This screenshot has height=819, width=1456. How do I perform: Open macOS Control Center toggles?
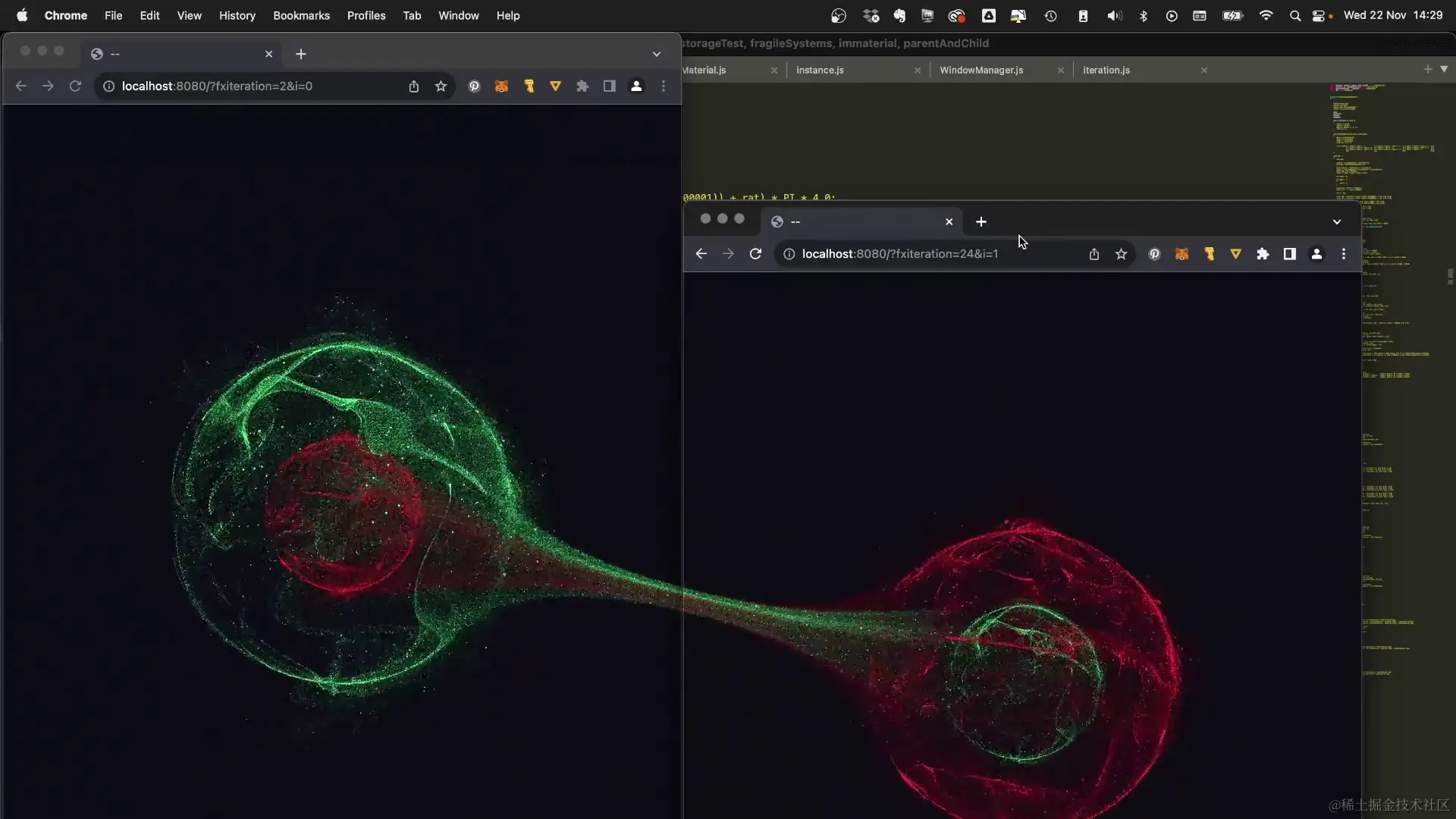[x=1319, y=16]
